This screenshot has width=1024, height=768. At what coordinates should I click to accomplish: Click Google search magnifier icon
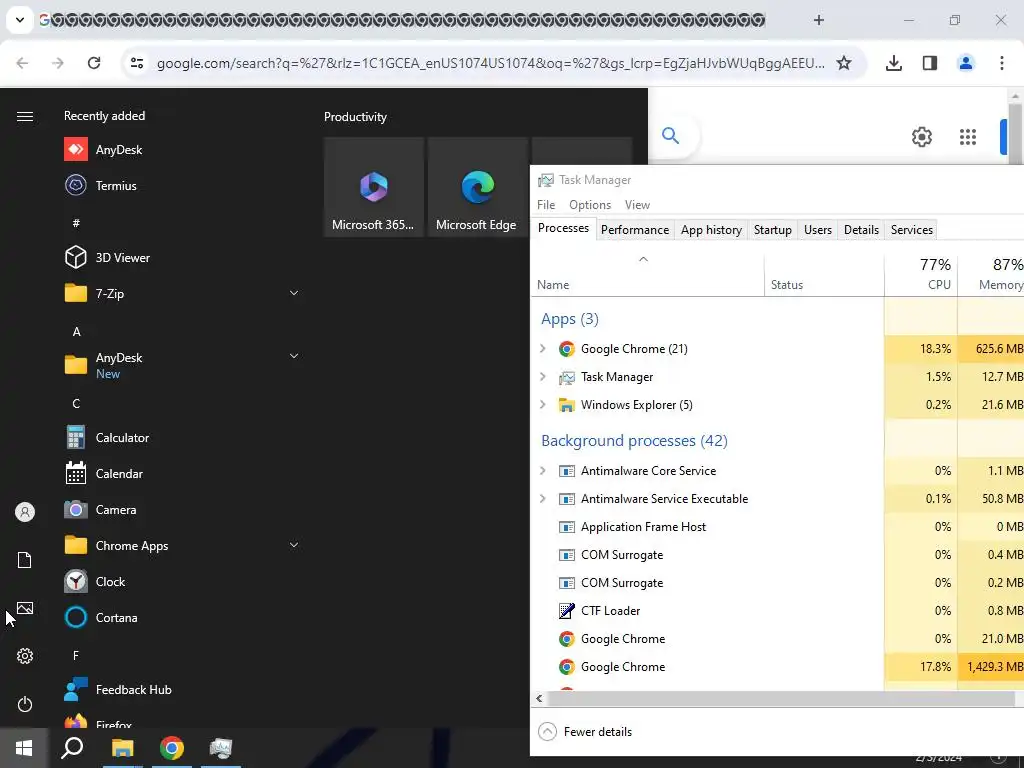coord(670,135)
